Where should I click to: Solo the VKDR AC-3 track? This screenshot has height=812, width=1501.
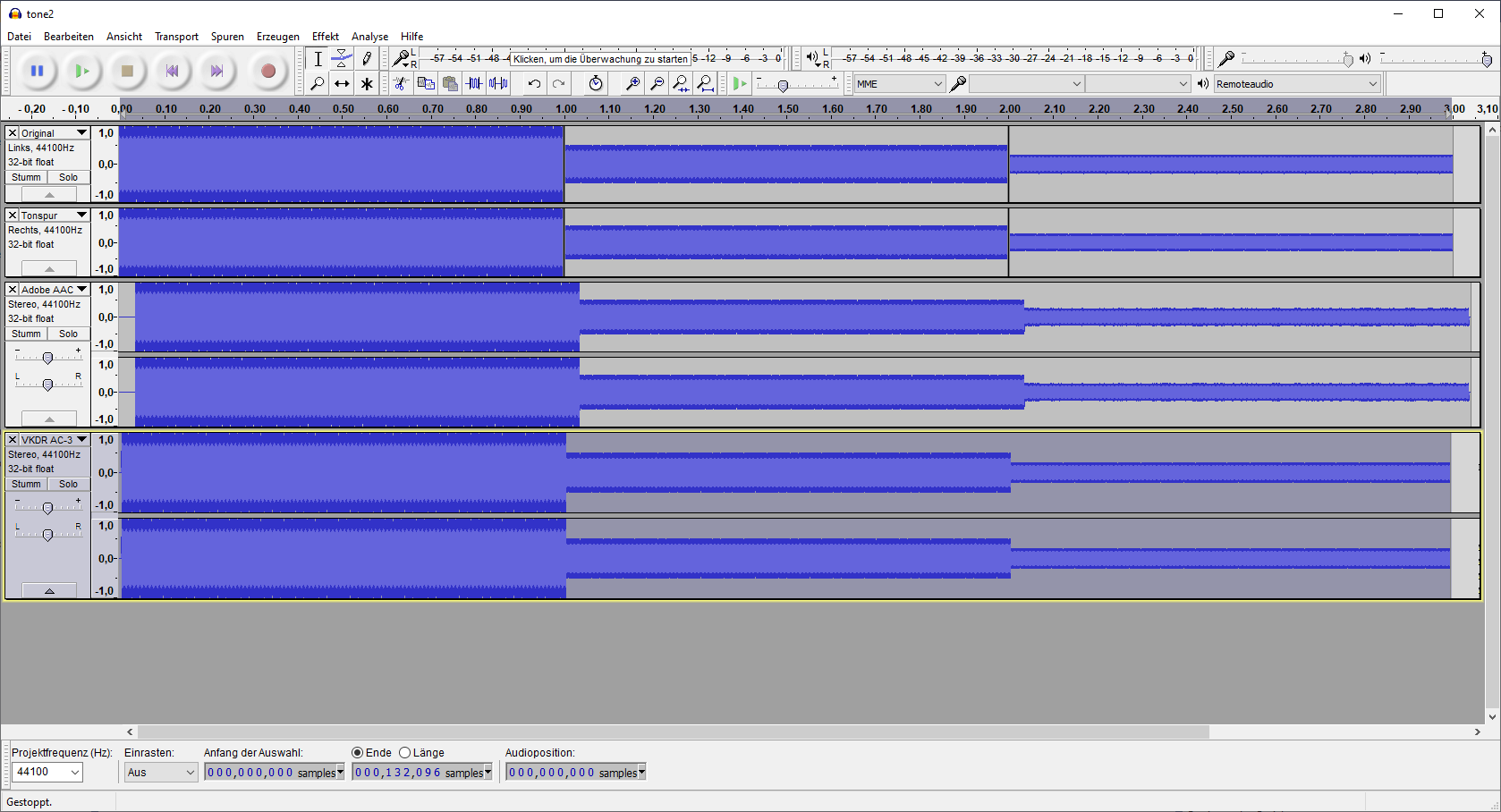click(x=68, y=484)
